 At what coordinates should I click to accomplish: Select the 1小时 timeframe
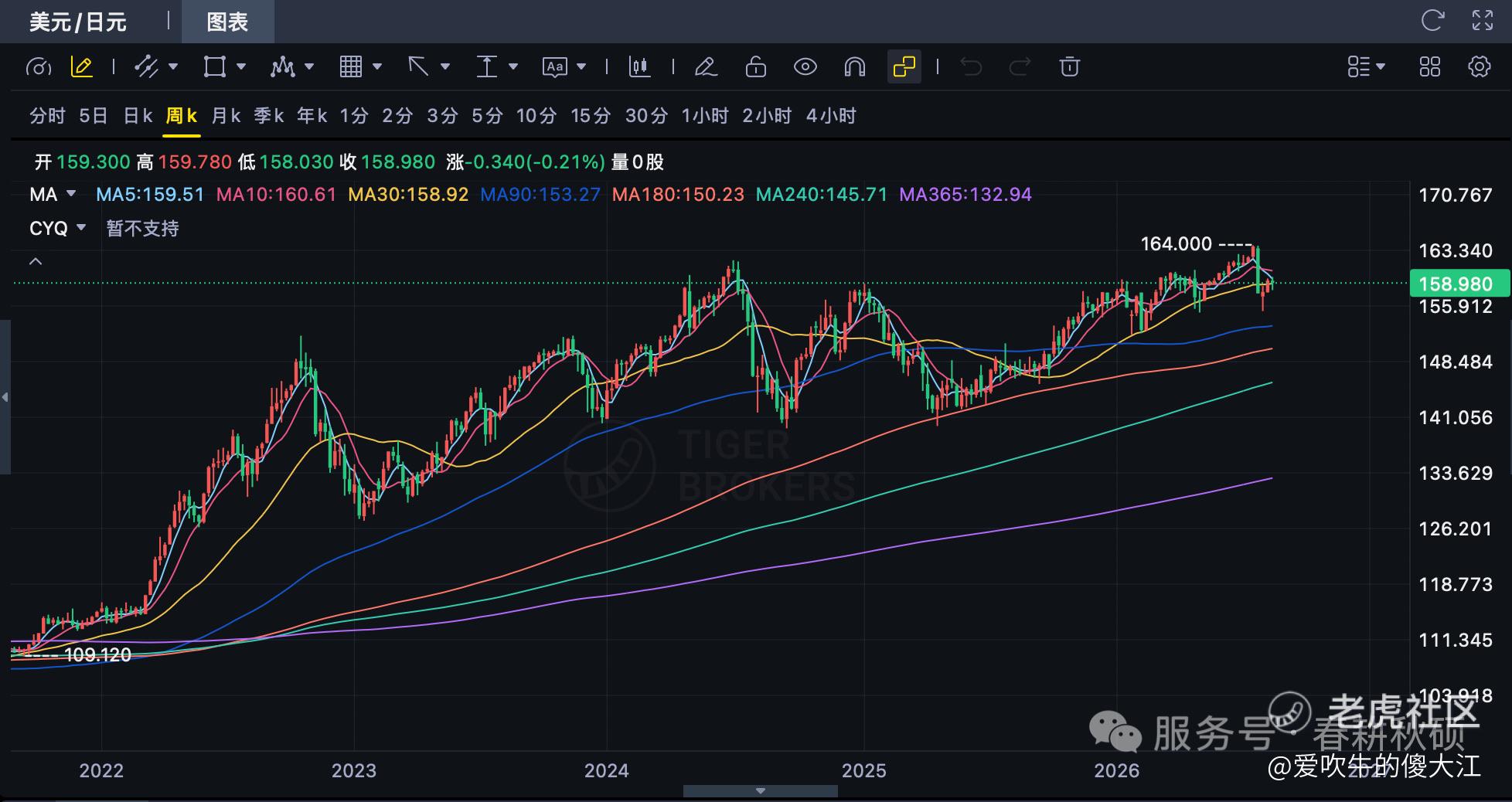705,116
